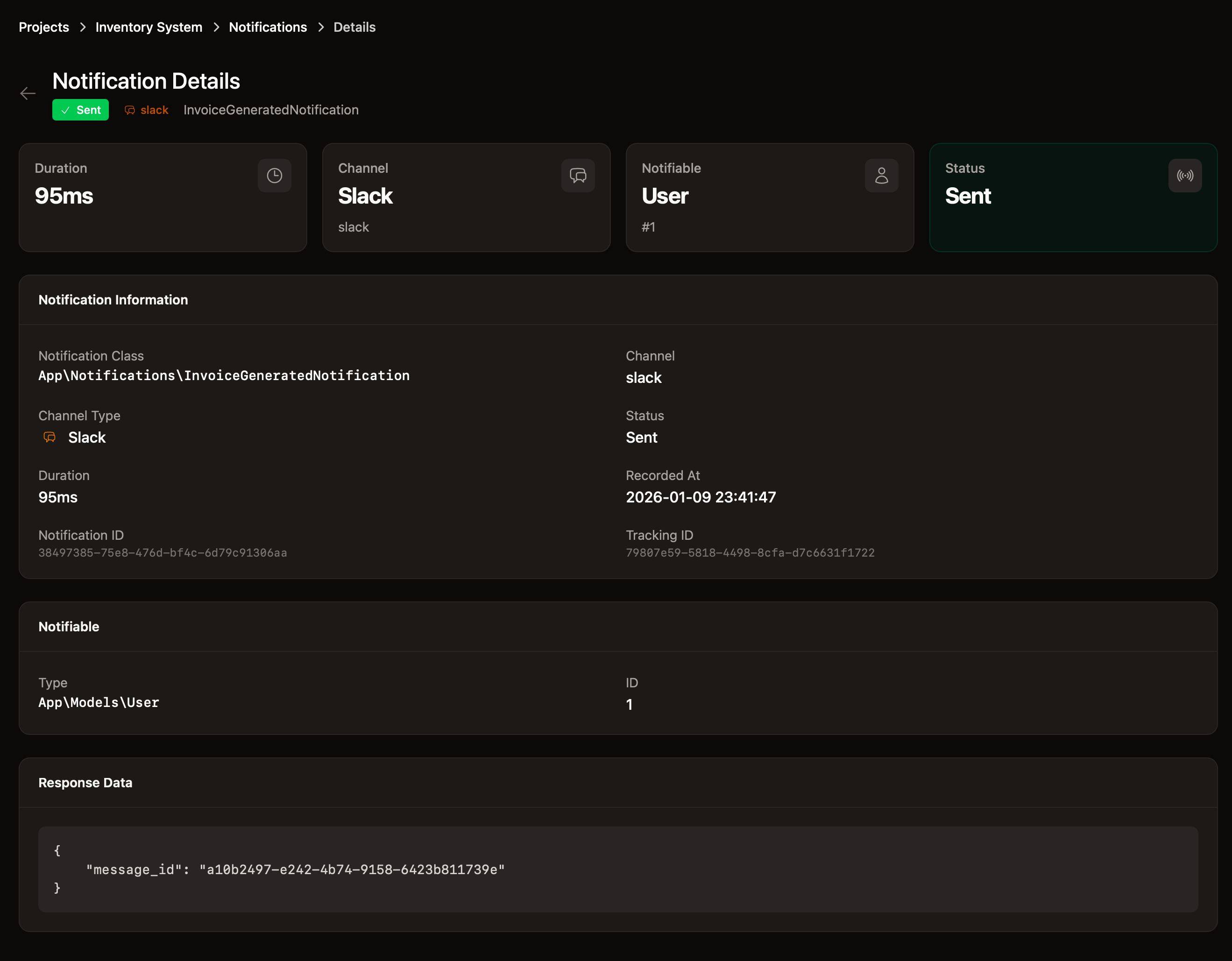This screenshot has height=961, width=1232.
Task: Navigate to Inventory System via breadcrumb
Action: pyautogui.click(x=149, y=27)
